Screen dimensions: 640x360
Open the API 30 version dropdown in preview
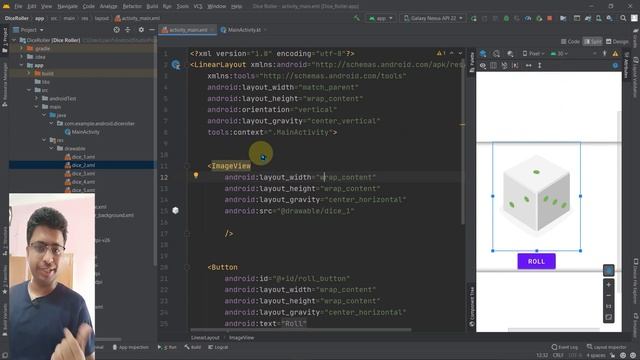coord(559,53)
